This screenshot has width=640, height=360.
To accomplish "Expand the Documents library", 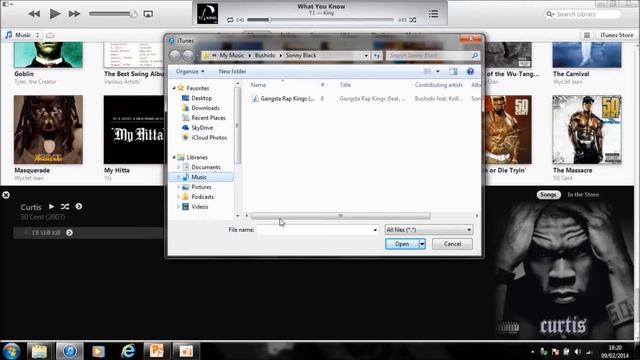I will tap(178, 167).
